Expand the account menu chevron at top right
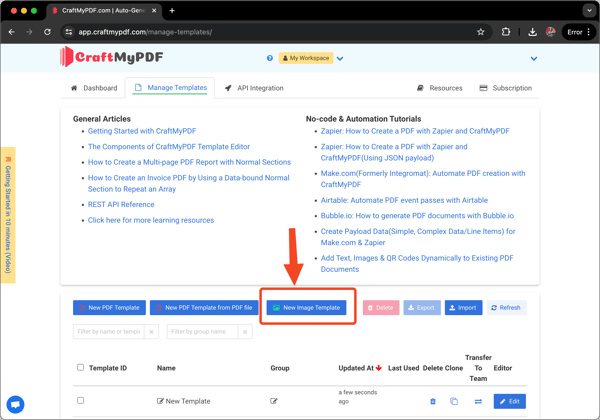 click(x=534, y=59)
